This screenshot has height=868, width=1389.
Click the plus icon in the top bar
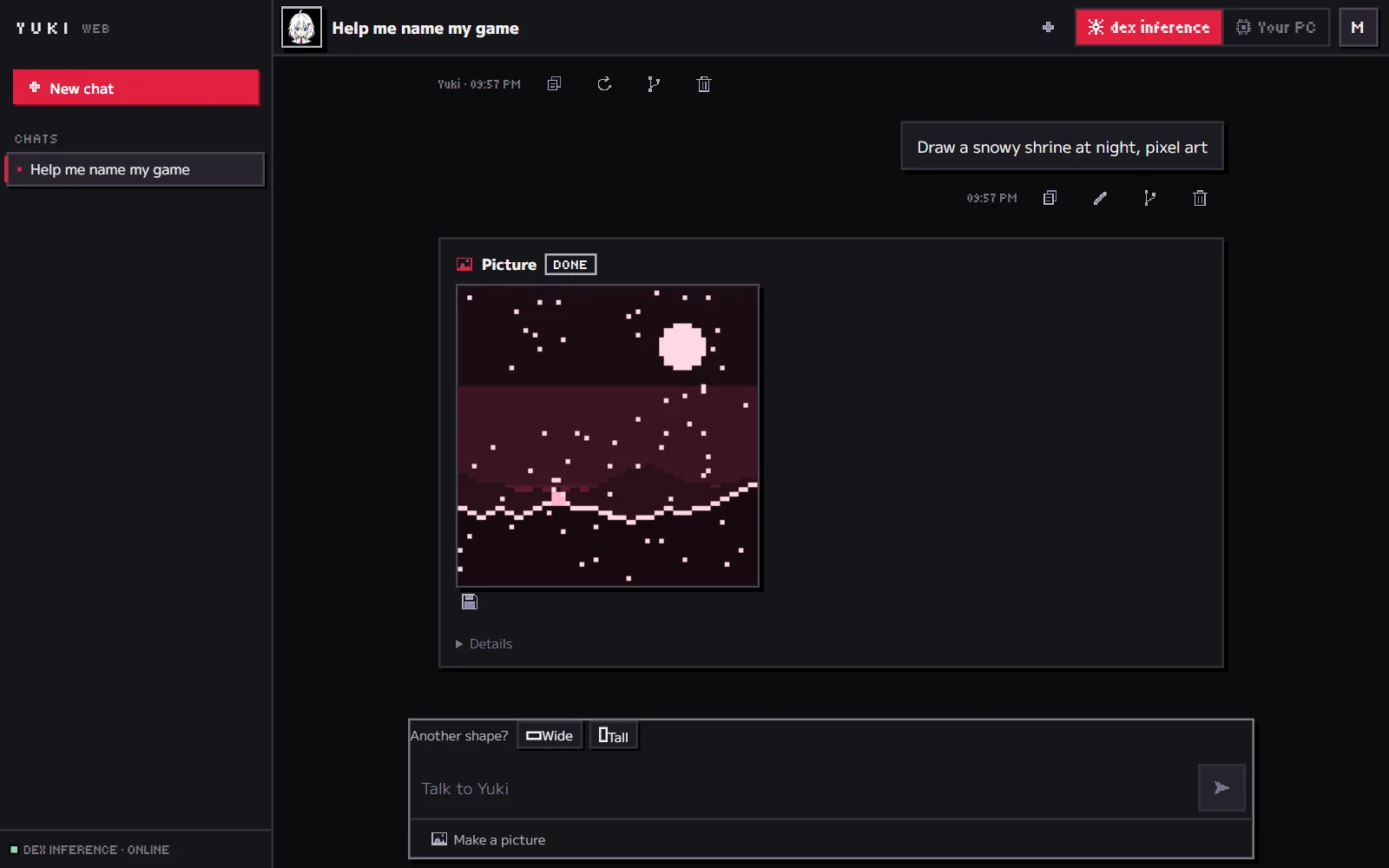coord(1048,28)
